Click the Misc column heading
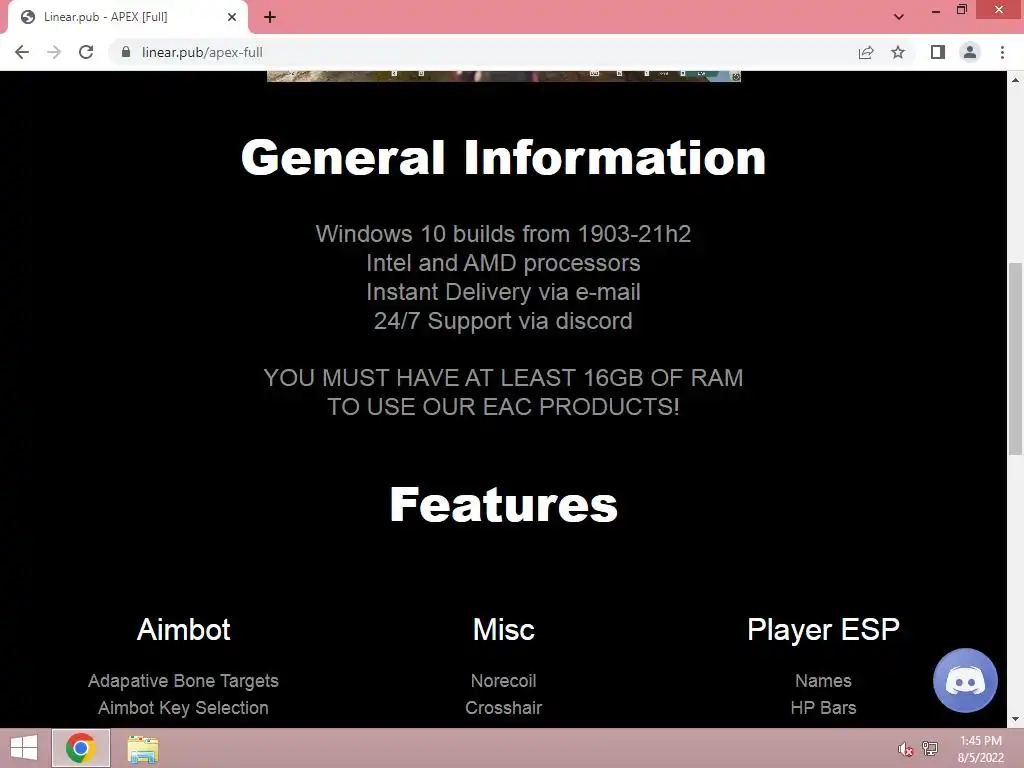The width and height of the screenshot is (1024, 768). (504, 630)
